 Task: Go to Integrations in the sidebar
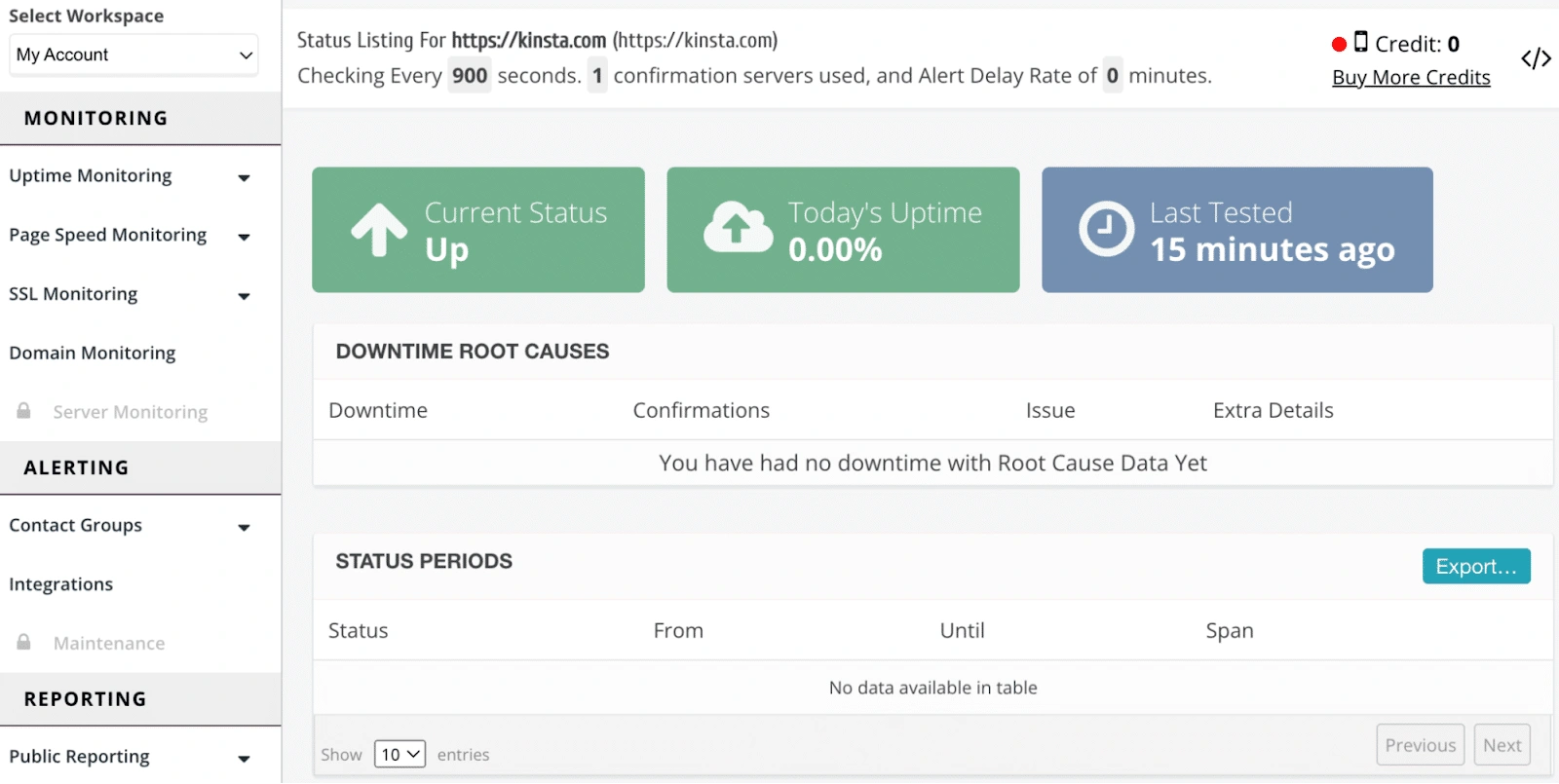tap(61, 584)
